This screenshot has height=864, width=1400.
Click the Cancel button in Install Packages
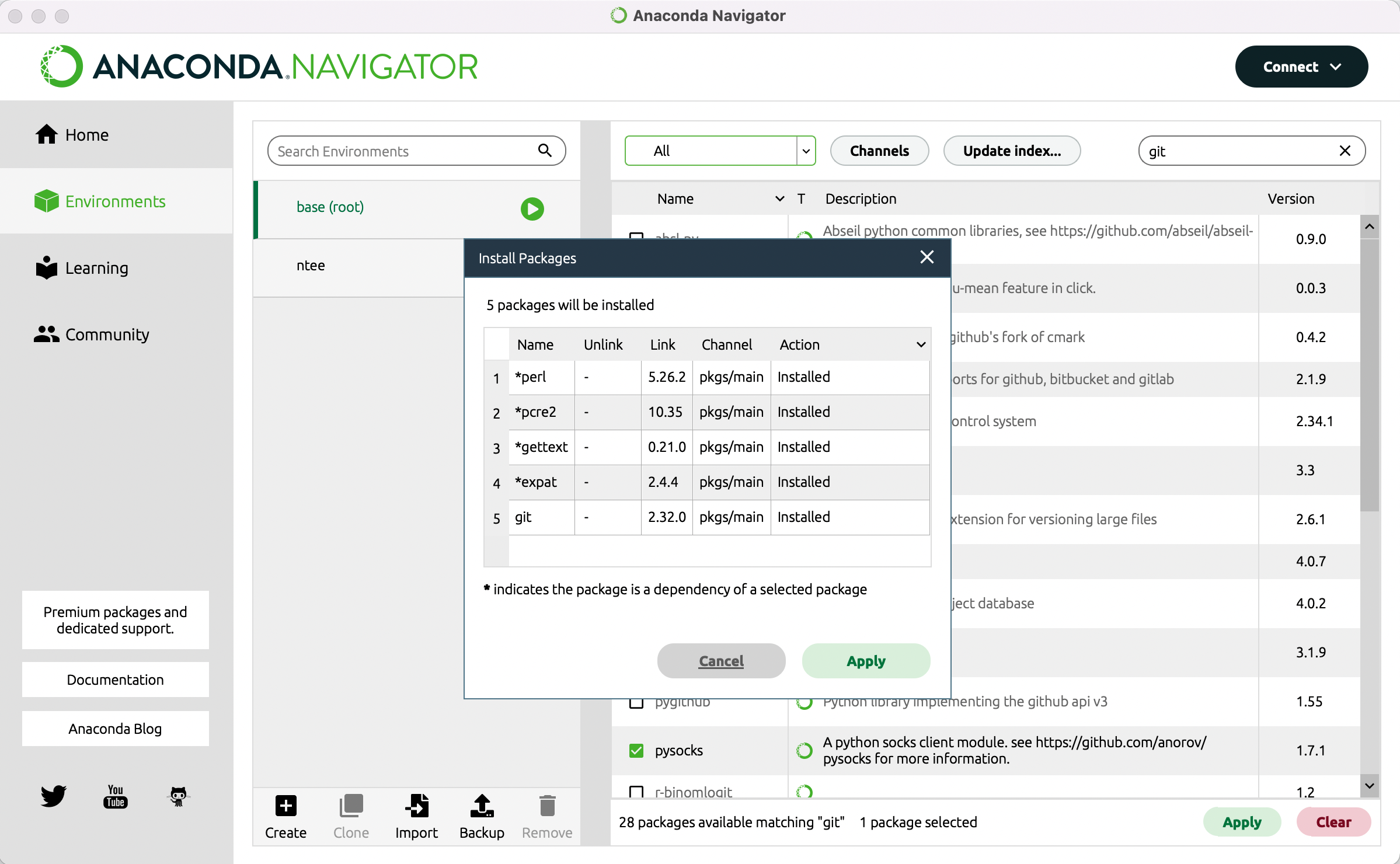721,661
